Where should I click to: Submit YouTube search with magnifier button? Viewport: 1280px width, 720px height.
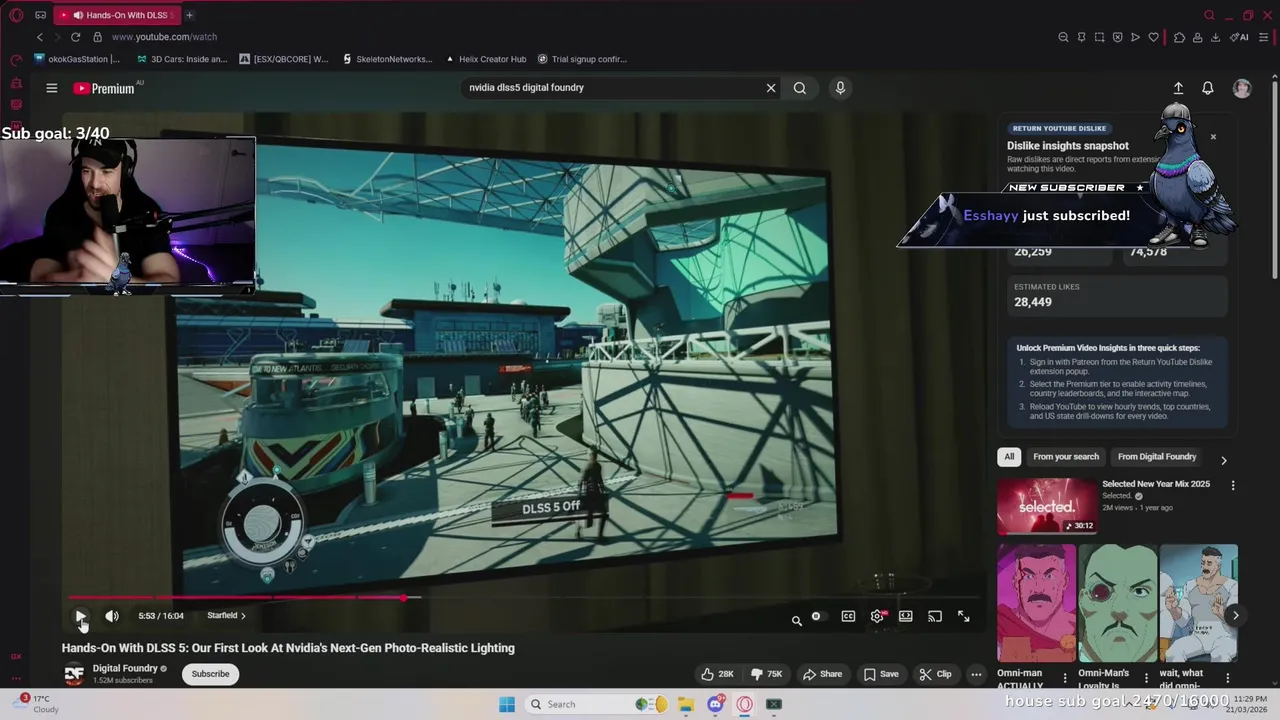(800, 88)
